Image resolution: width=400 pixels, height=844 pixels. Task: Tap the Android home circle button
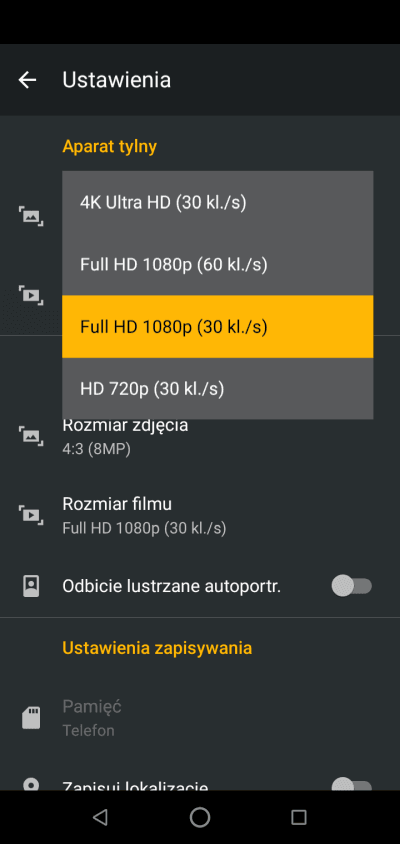point(200,817)
